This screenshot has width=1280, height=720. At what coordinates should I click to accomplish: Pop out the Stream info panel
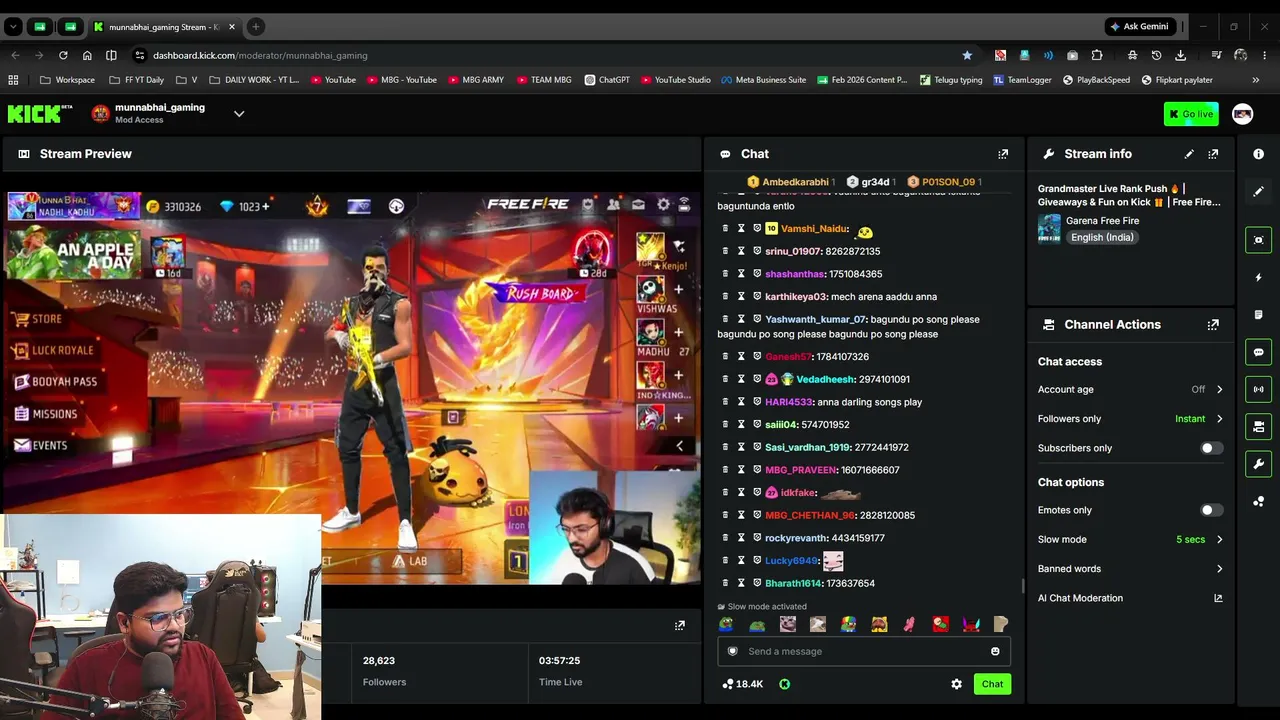[1213, 154]
